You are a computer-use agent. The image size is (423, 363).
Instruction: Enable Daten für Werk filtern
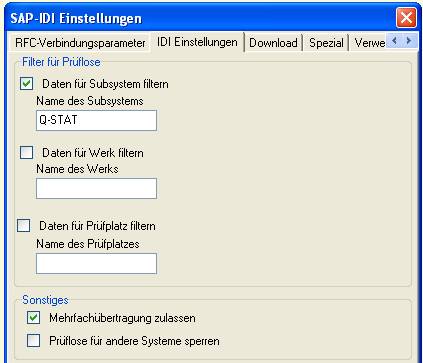(x=26, y=153)
